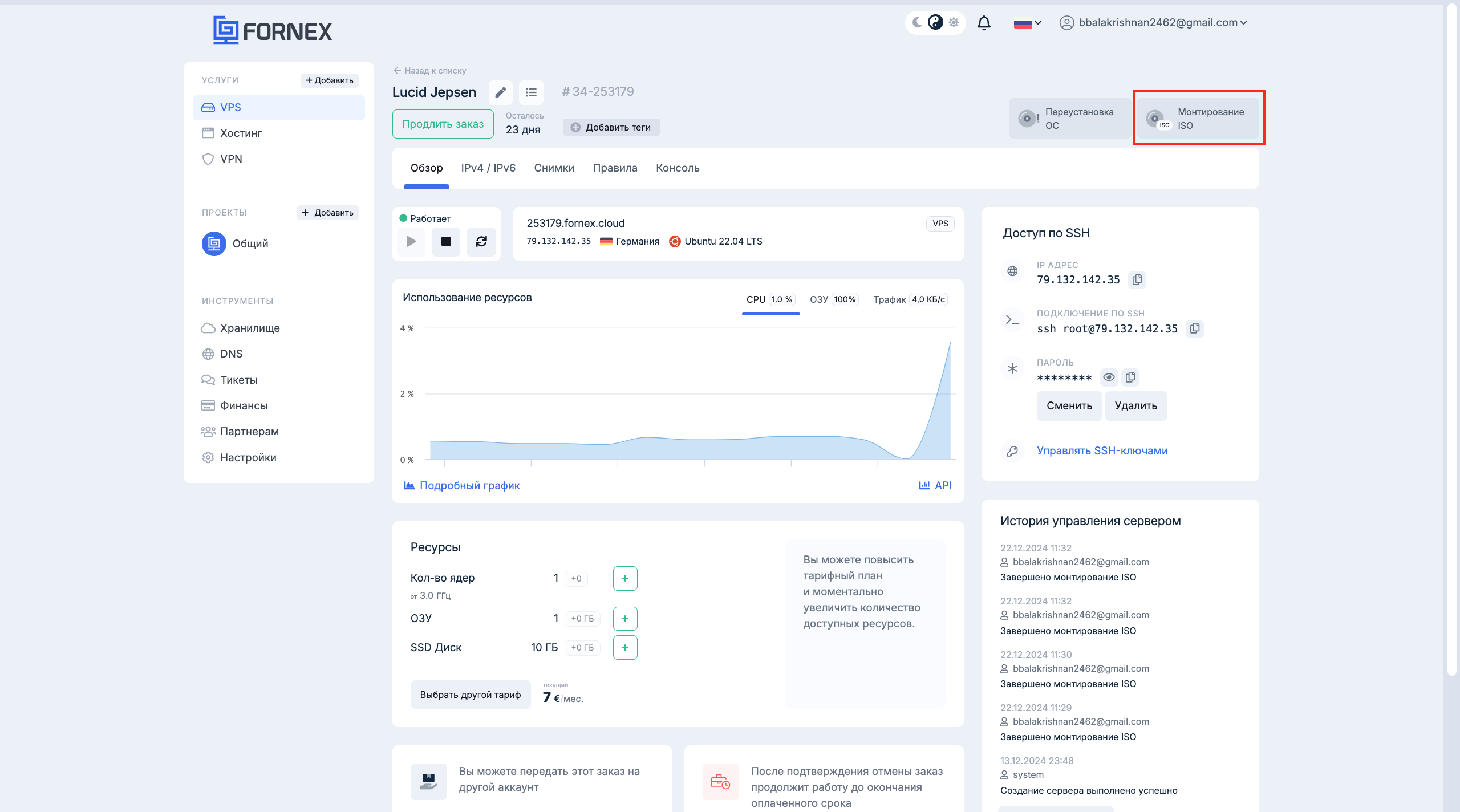Open VPS in sidebar
The width and height of the screenshot is (1460, 812).
point(279,107)
